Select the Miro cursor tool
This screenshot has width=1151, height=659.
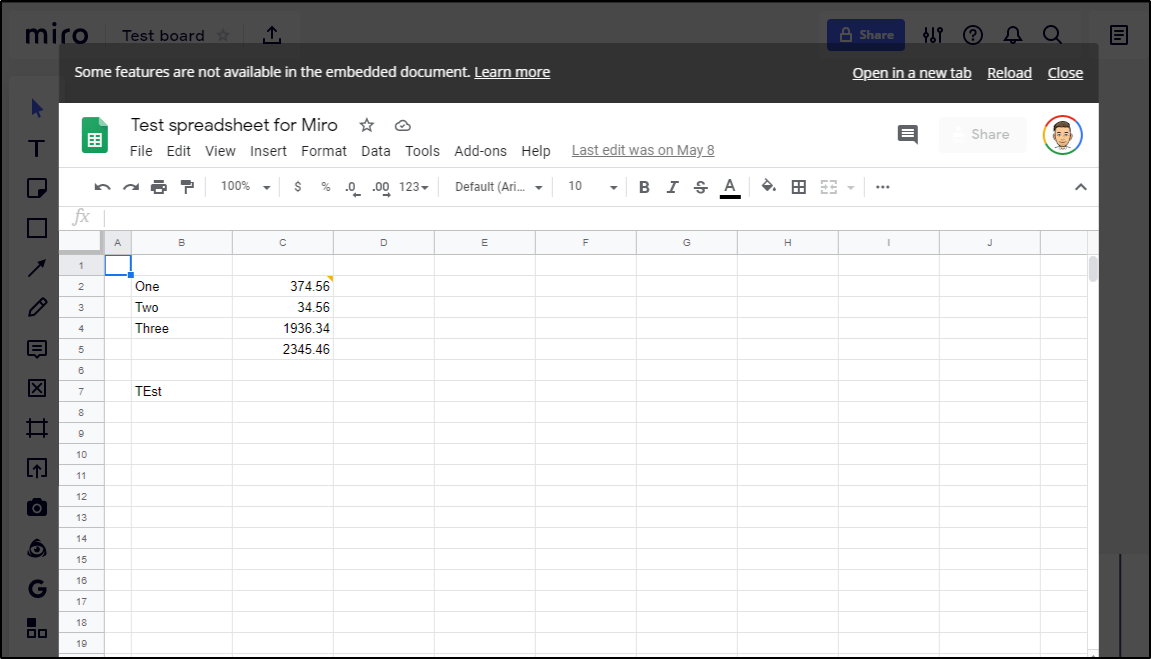(x=37, y=109)
